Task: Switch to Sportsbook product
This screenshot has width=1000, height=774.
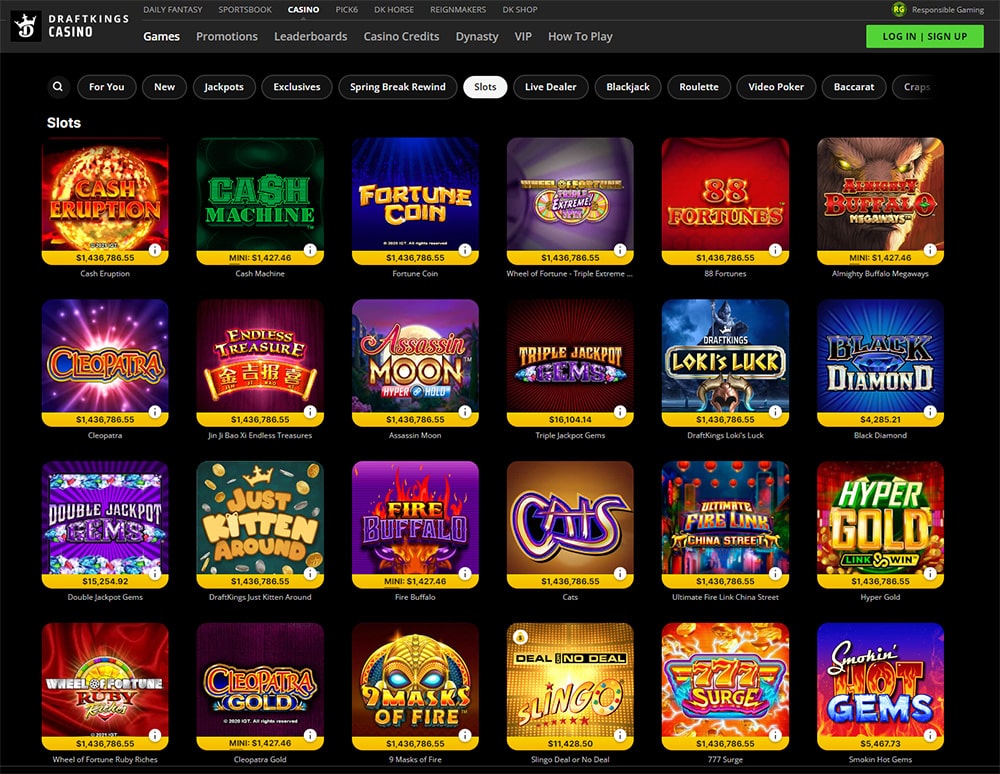Action: (245, 10)
